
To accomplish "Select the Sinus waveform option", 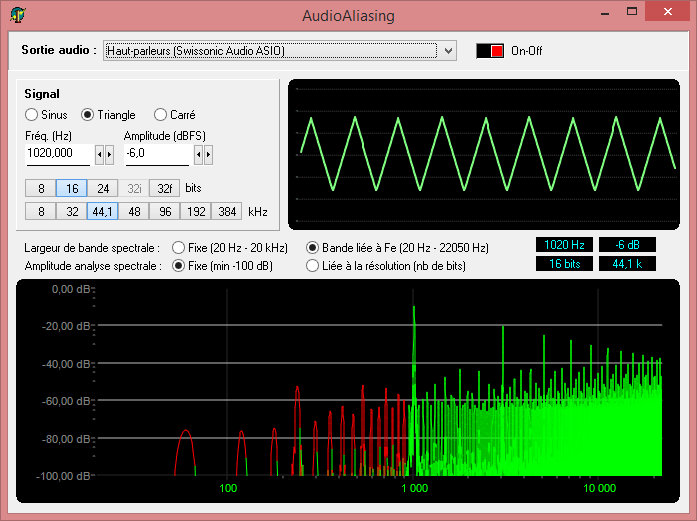I will click(31, 115).
